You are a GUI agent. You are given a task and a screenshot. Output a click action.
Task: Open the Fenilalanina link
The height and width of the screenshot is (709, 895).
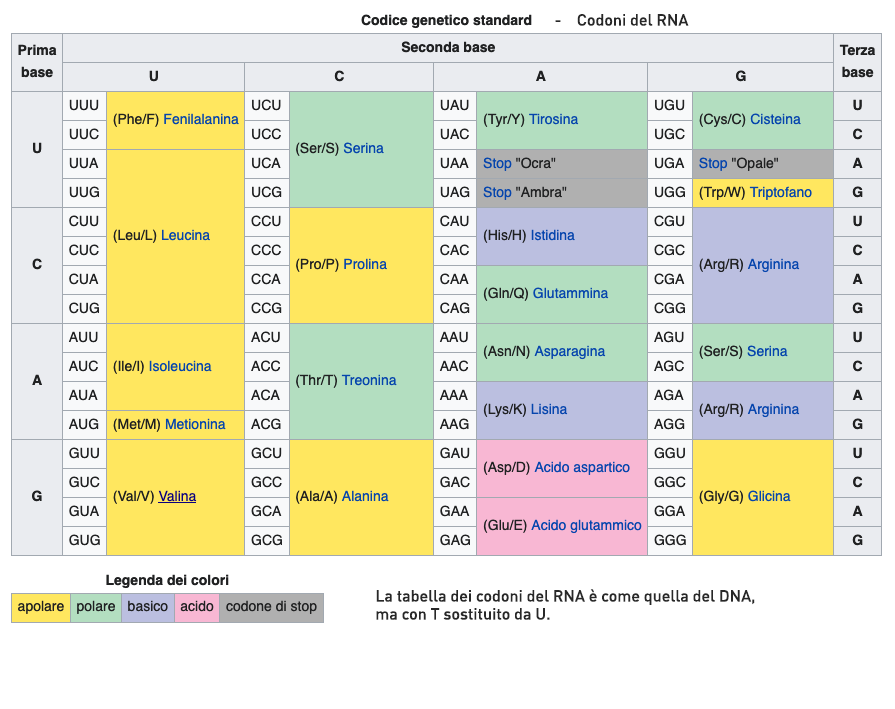(x=200, y=119)
